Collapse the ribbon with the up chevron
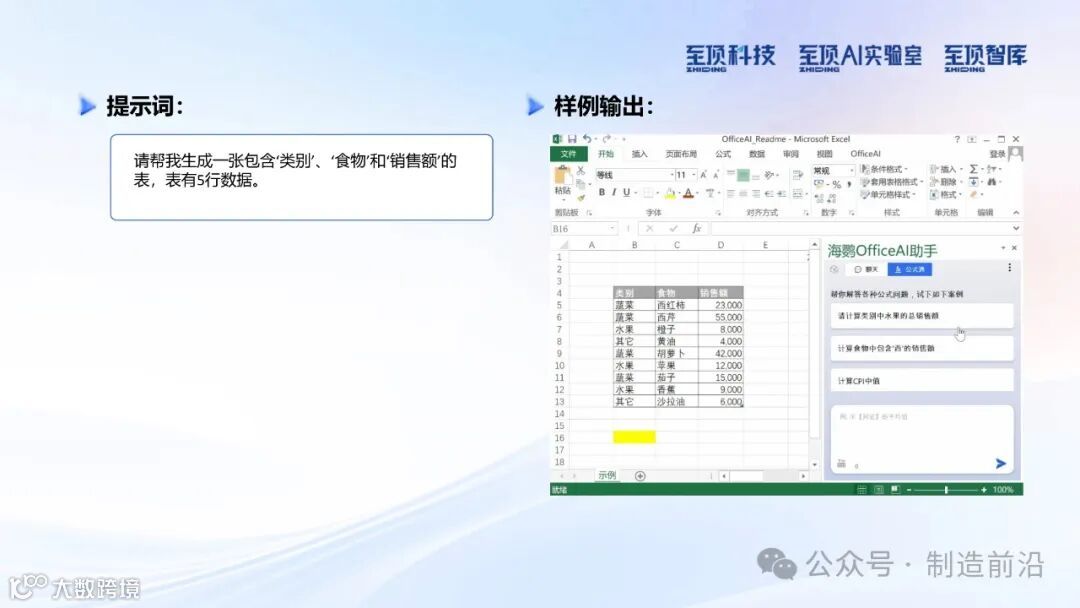The height and width of the screenshot is (608, 1080). click(1016, 212)
